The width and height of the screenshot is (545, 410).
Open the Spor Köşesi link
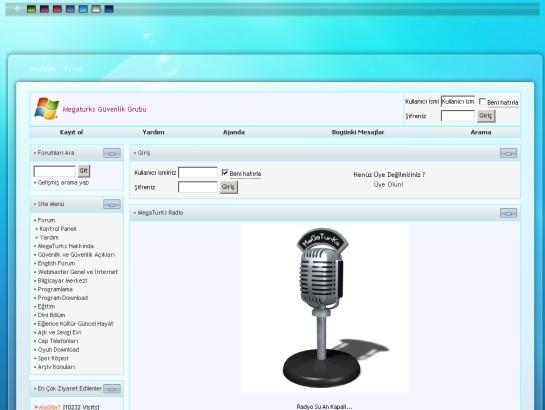(53, 358)
